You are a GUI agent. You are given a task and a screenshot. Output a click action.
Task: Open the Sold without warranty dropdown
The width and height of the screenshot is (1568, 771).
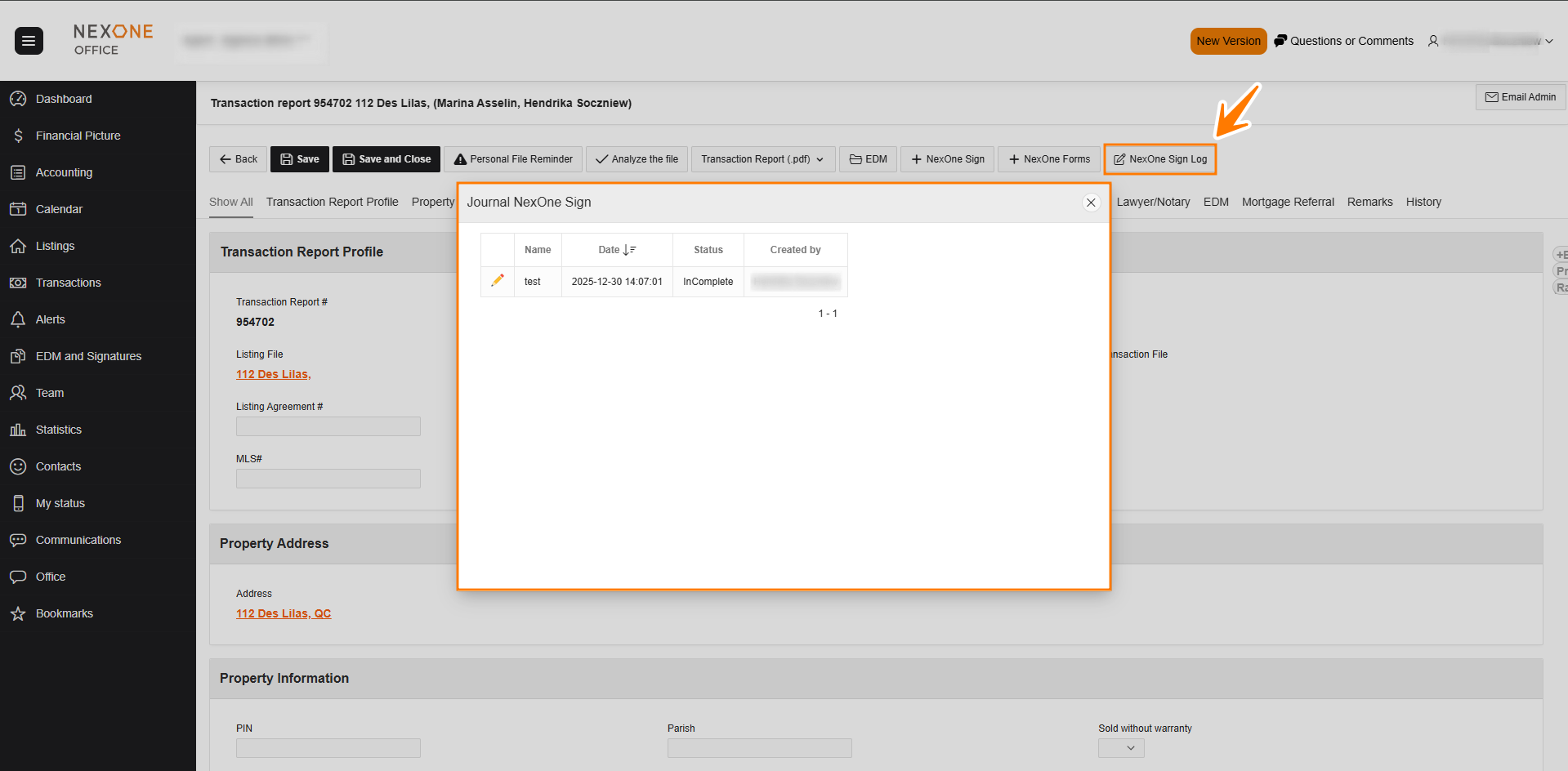tap(1121, 748)
